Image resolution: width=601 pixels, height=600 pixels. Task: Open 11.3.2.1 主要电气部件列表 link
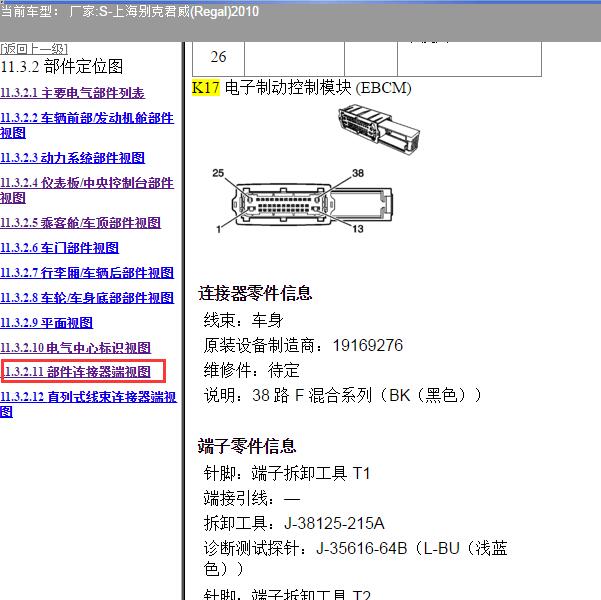[72, 93]
